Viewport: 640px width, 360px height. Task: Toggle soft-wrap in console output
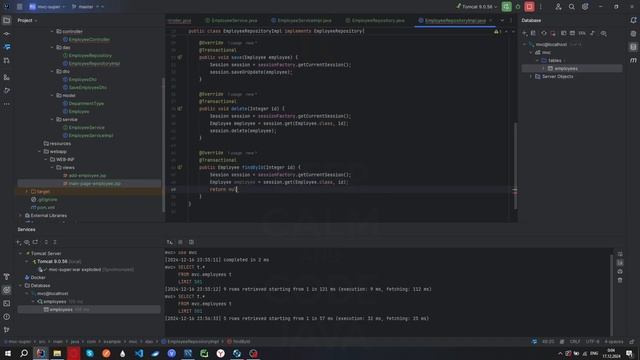pyautogui.click(x=620, y=254)
